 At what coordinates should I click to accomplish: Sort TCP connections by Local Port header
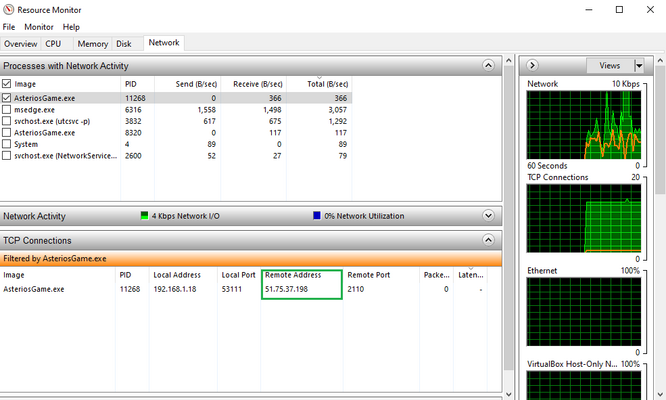coord(238,275)
